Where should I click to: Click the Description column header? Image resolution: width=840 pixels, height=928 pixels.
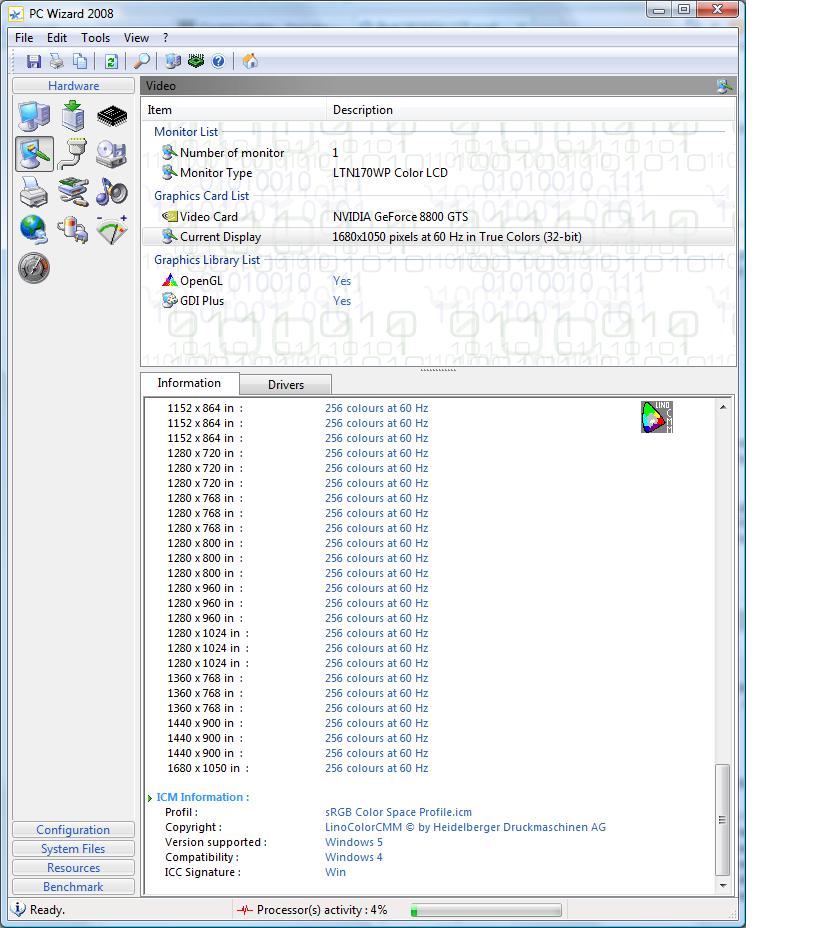tap(531, 109)
